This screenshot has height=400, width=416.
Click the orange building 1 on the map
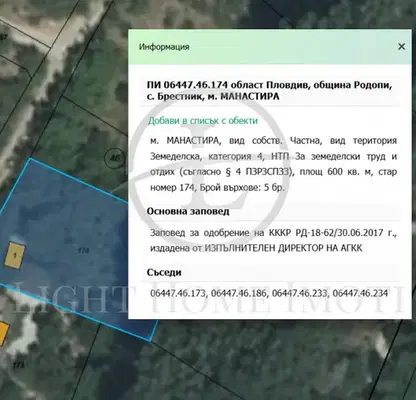pyautogui.click(x=14, y=255)
